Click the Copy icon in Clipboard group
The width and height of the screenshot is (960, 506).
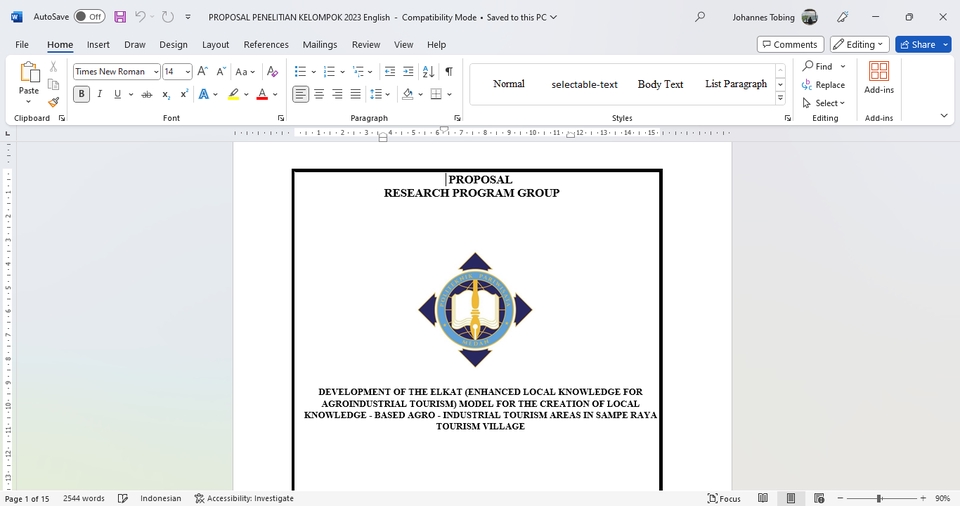53,85
